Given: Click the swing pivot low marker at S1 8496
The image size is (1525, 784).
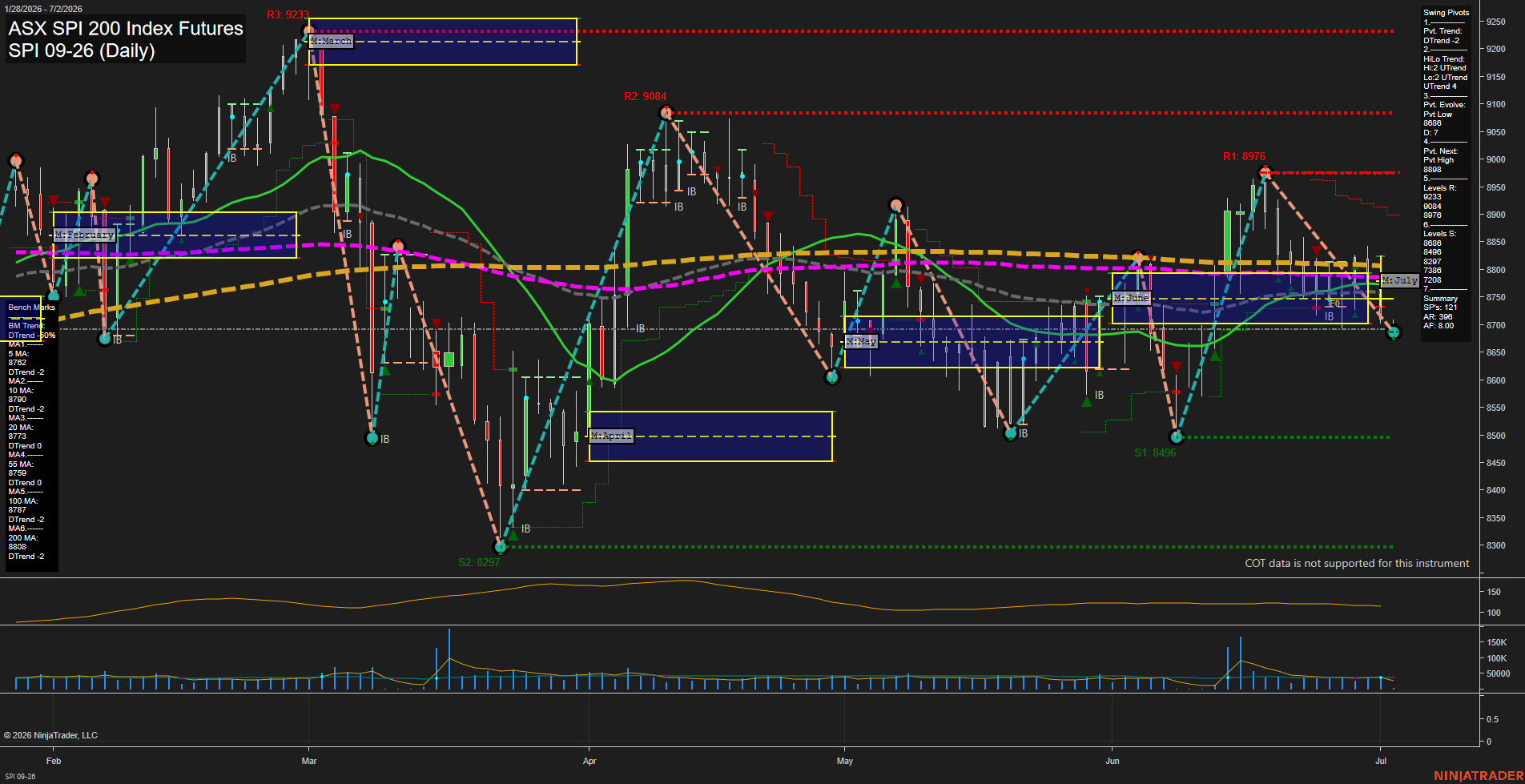Looking at the screenshot, I should click(1177, 437).
